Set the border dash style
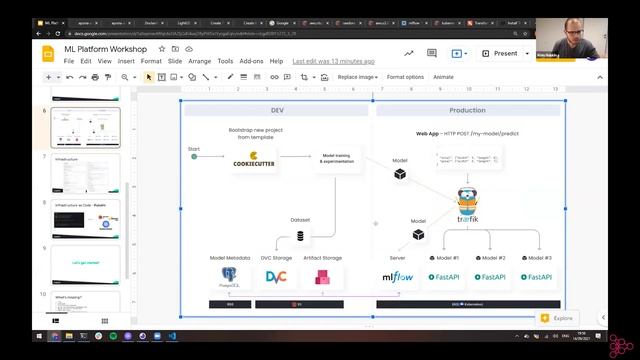Screen dimensions: 640x360 pos(257,77)
